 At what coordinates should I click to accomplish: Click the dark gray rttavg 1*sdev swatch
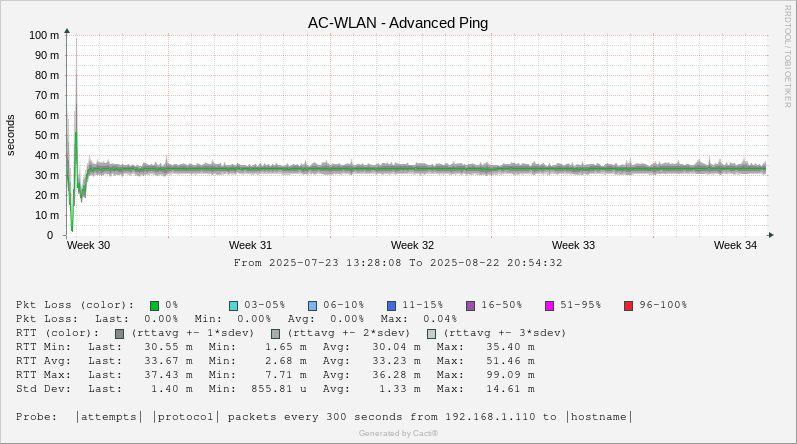point(119,334)
